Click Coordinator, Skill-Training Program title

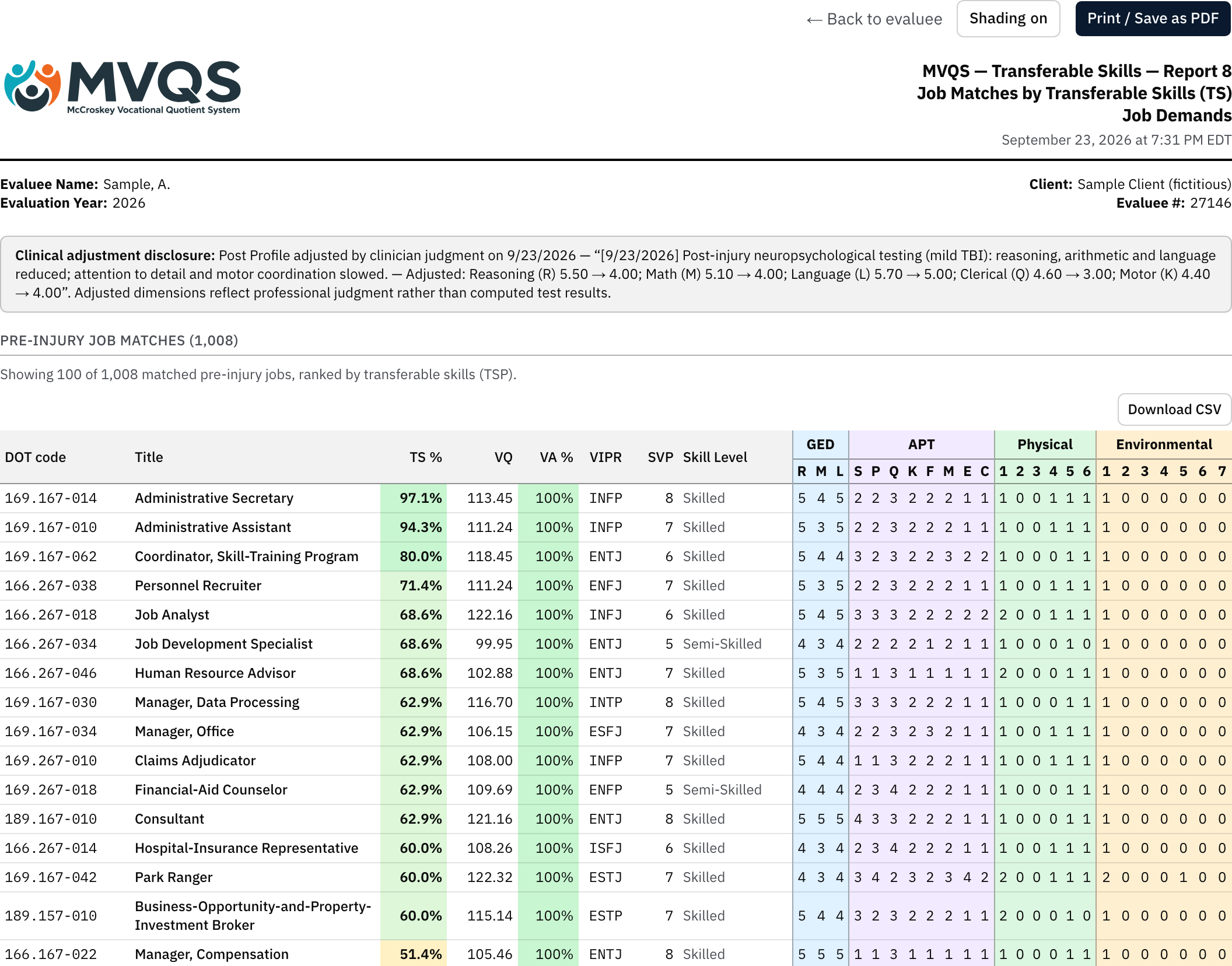click(x=246, y=556)
